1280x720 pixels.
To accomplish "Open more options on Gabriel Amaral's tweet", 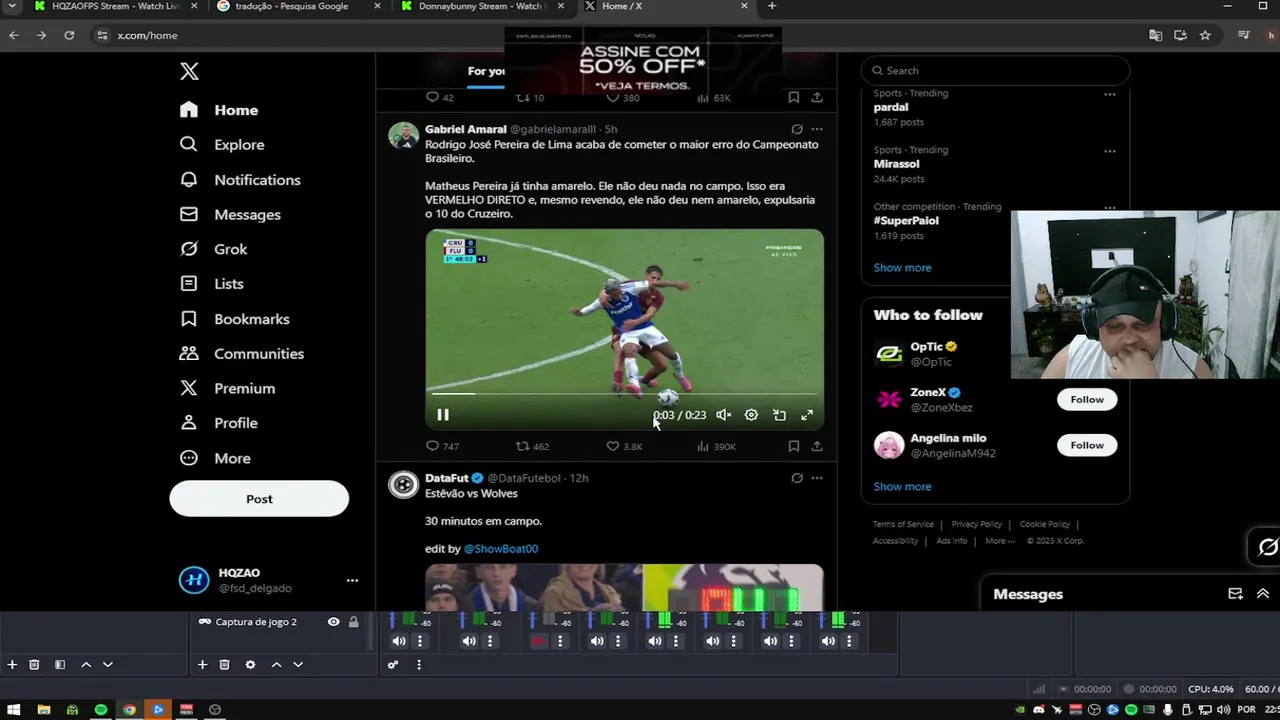I will click(x=817, y=129).
